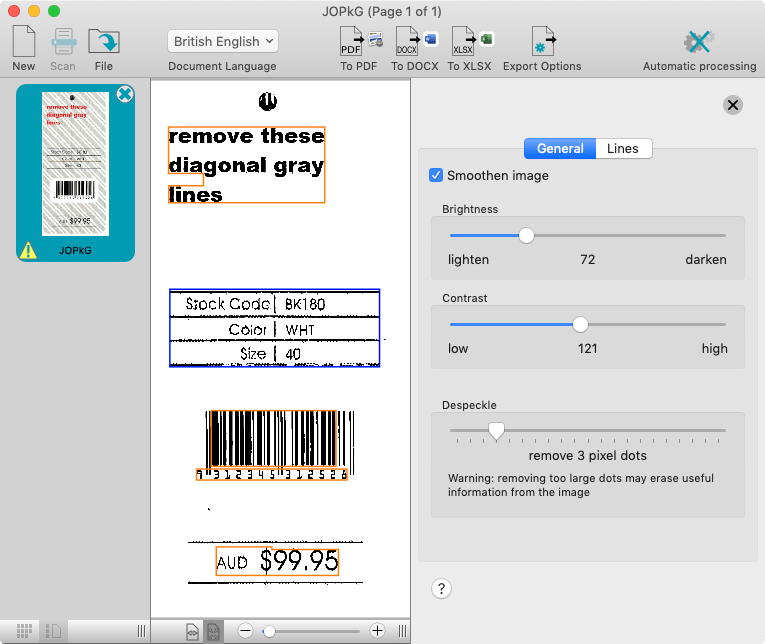Click the Document Language label
This screenshot has width=765, height=644.
coord(222,66)
